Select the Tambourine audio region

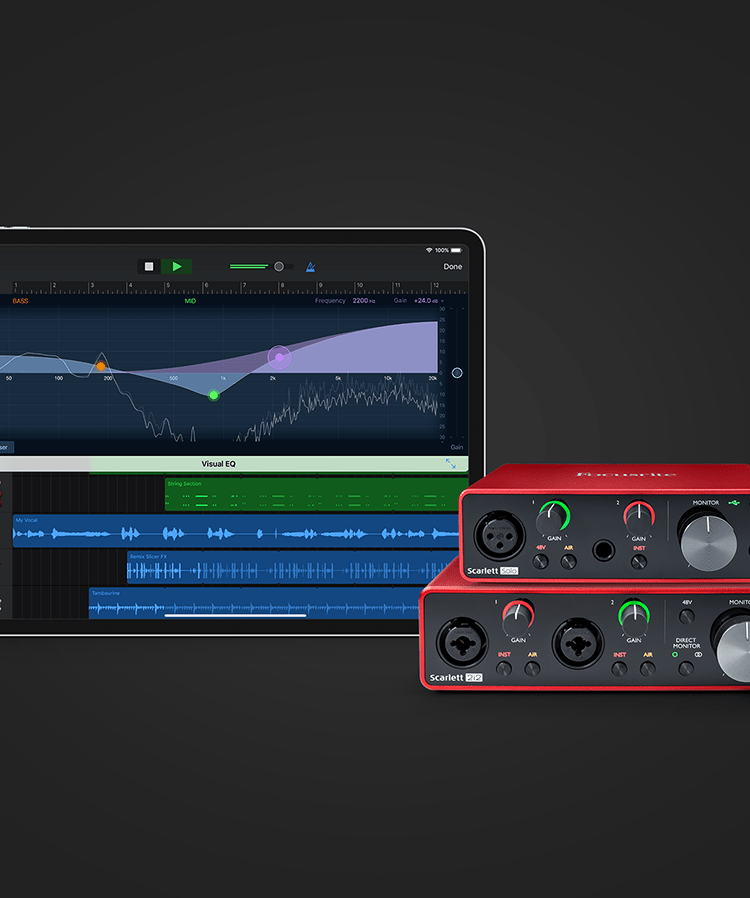(x=255, y=604)
